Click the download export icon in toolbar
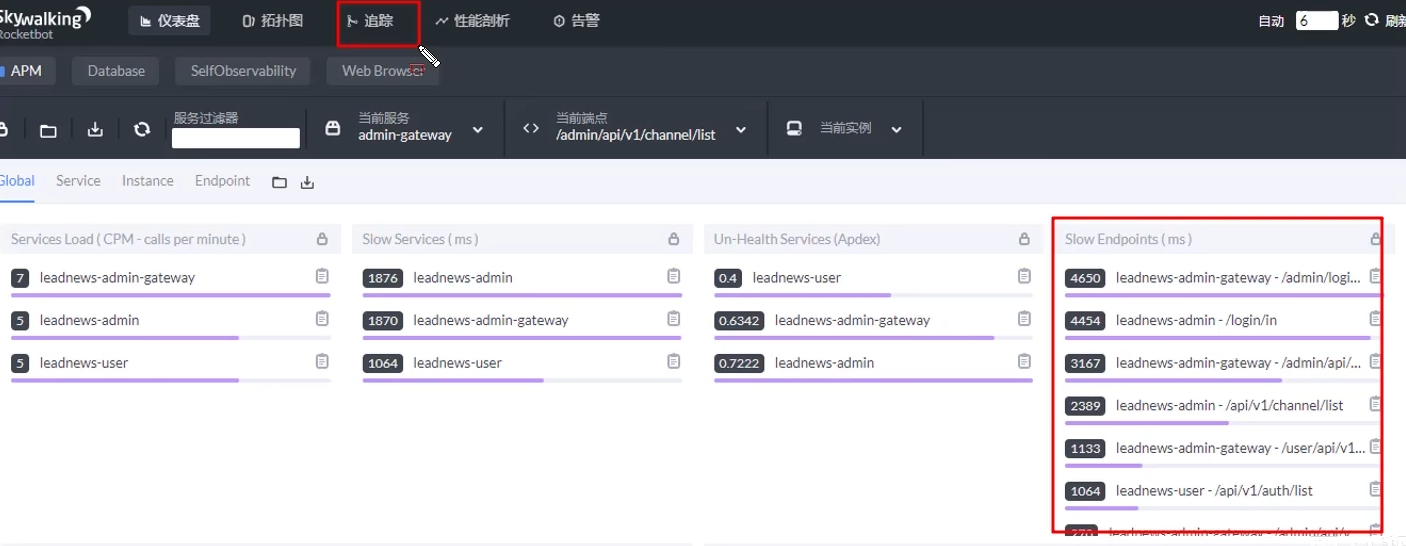 (95, 129)
